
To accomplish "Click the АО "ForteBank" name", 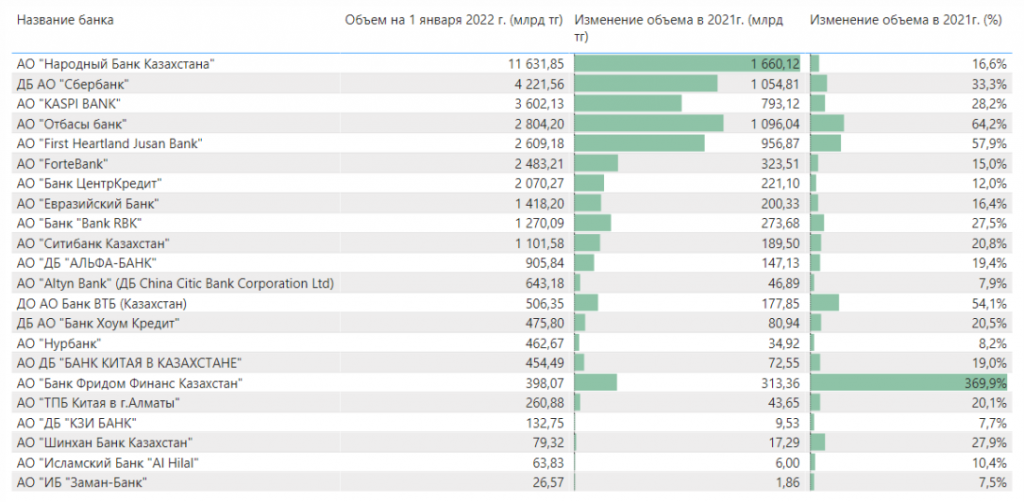I will coord(62,164).
